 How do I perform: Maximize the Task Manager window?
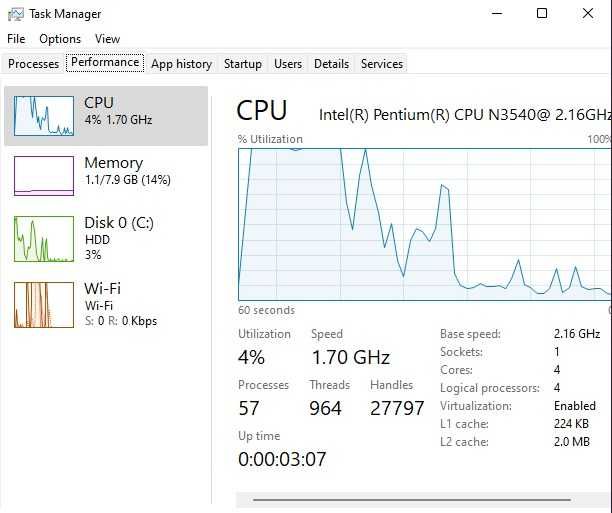tap(542, 13)
